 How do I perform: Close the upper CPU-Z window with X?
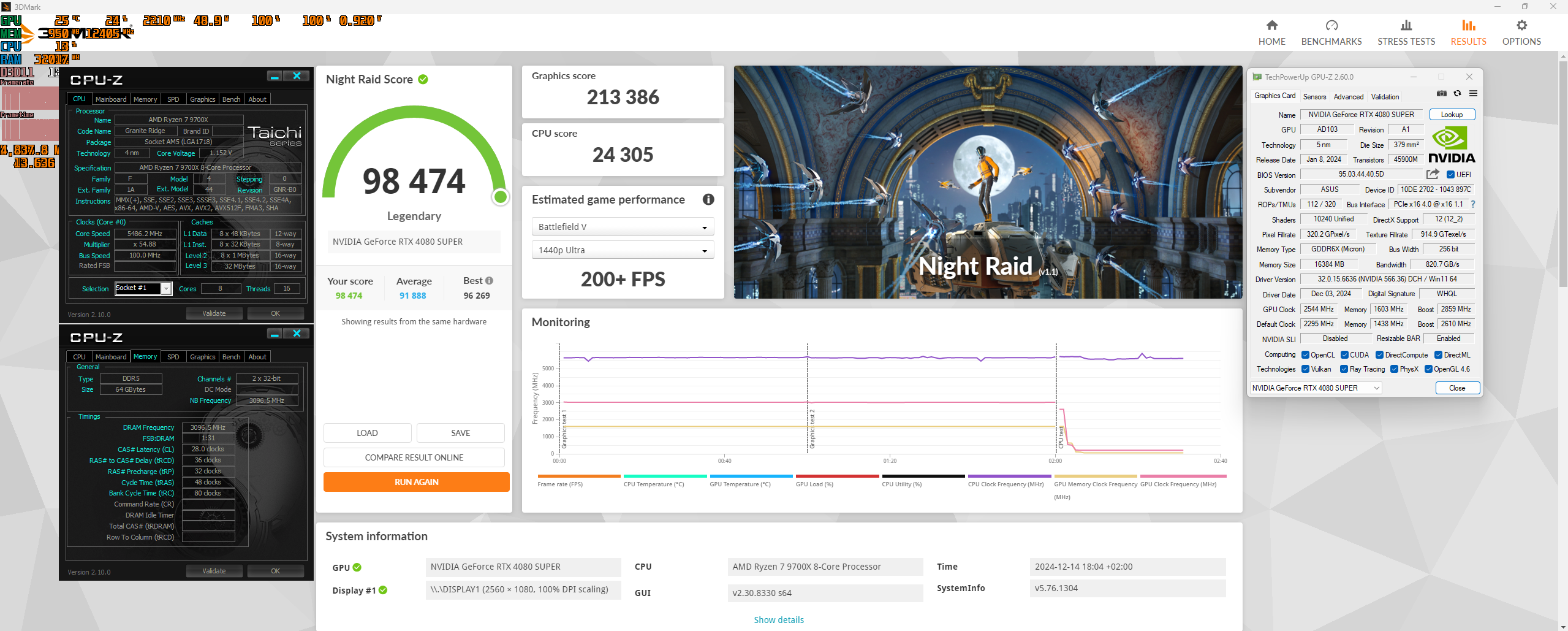tap(297, 76)
